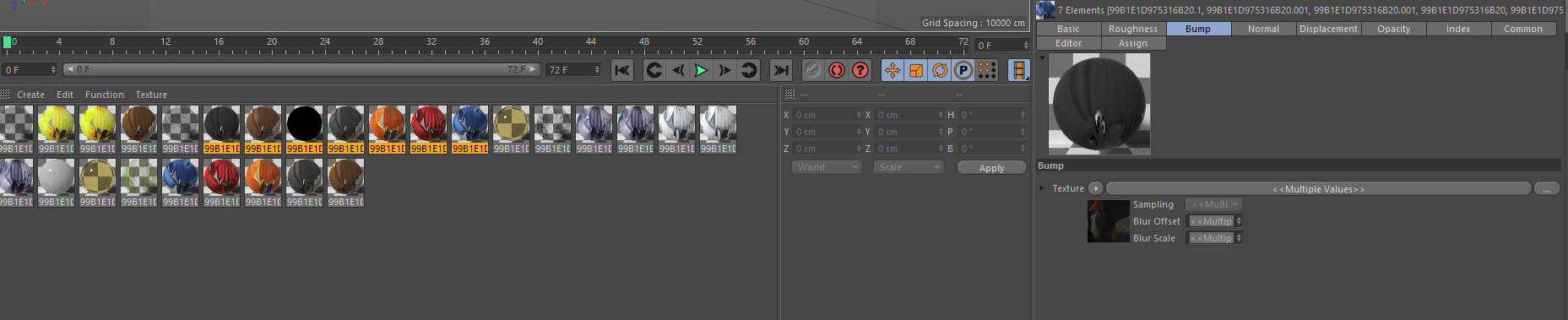Image resolution: width=1568 pixels, height=320 pixels.
Task: Click the Blur Offset stepper arrows
Action: click(1239, 221)
